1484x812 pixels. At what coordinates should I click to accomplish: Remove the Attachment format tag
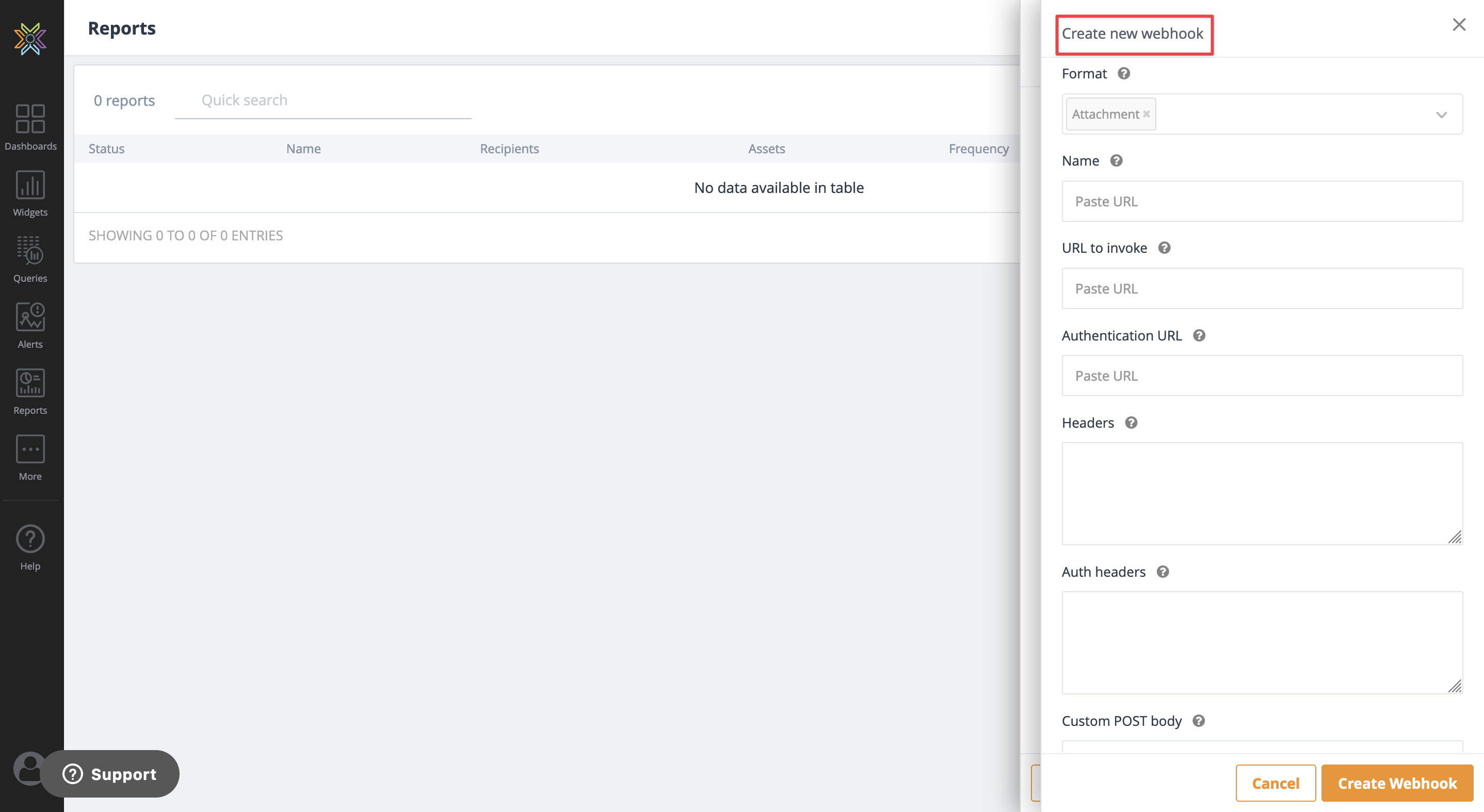[1147, 114]
